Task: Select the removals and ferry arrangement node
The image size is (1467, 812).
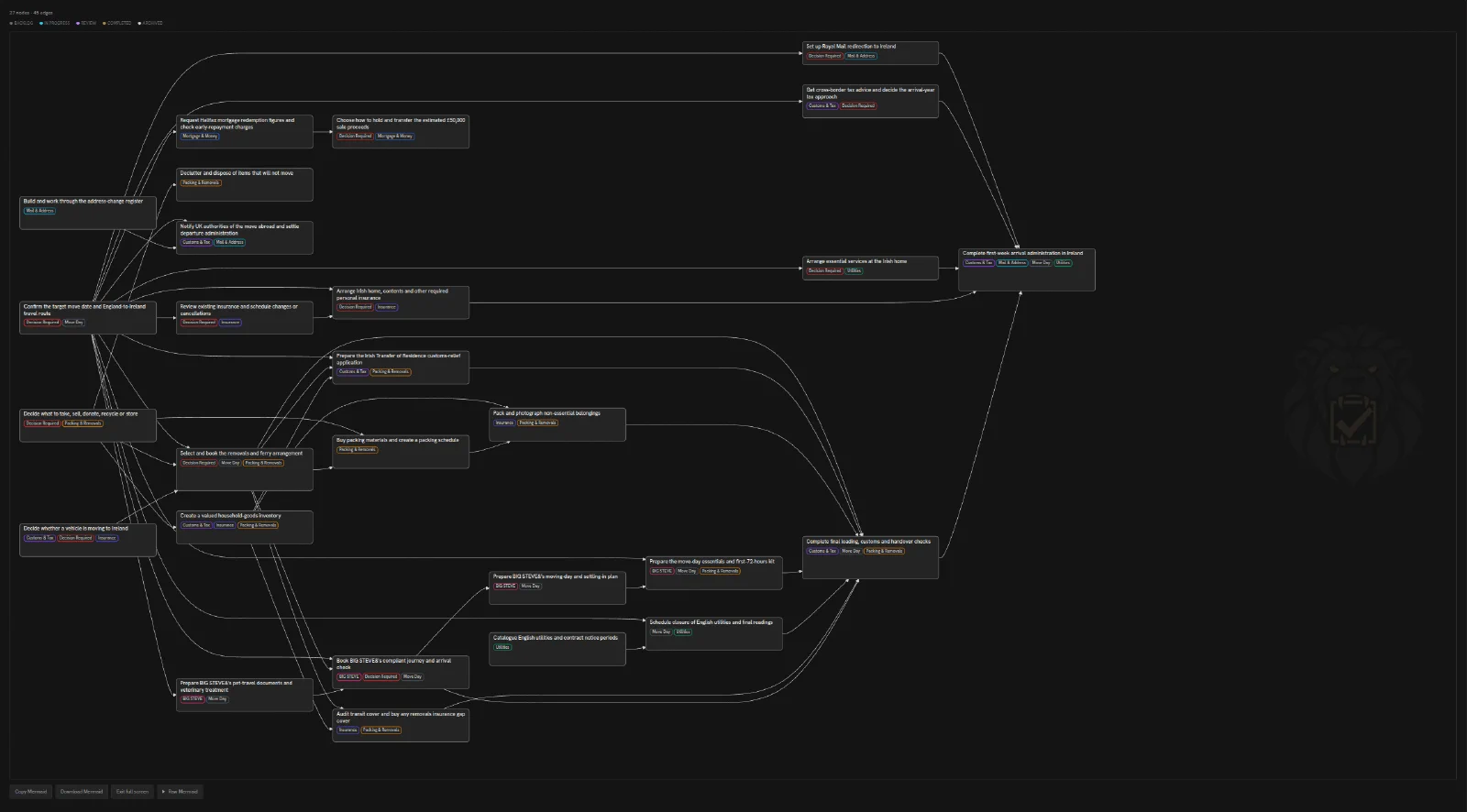Action: click(x=244, y=469)
